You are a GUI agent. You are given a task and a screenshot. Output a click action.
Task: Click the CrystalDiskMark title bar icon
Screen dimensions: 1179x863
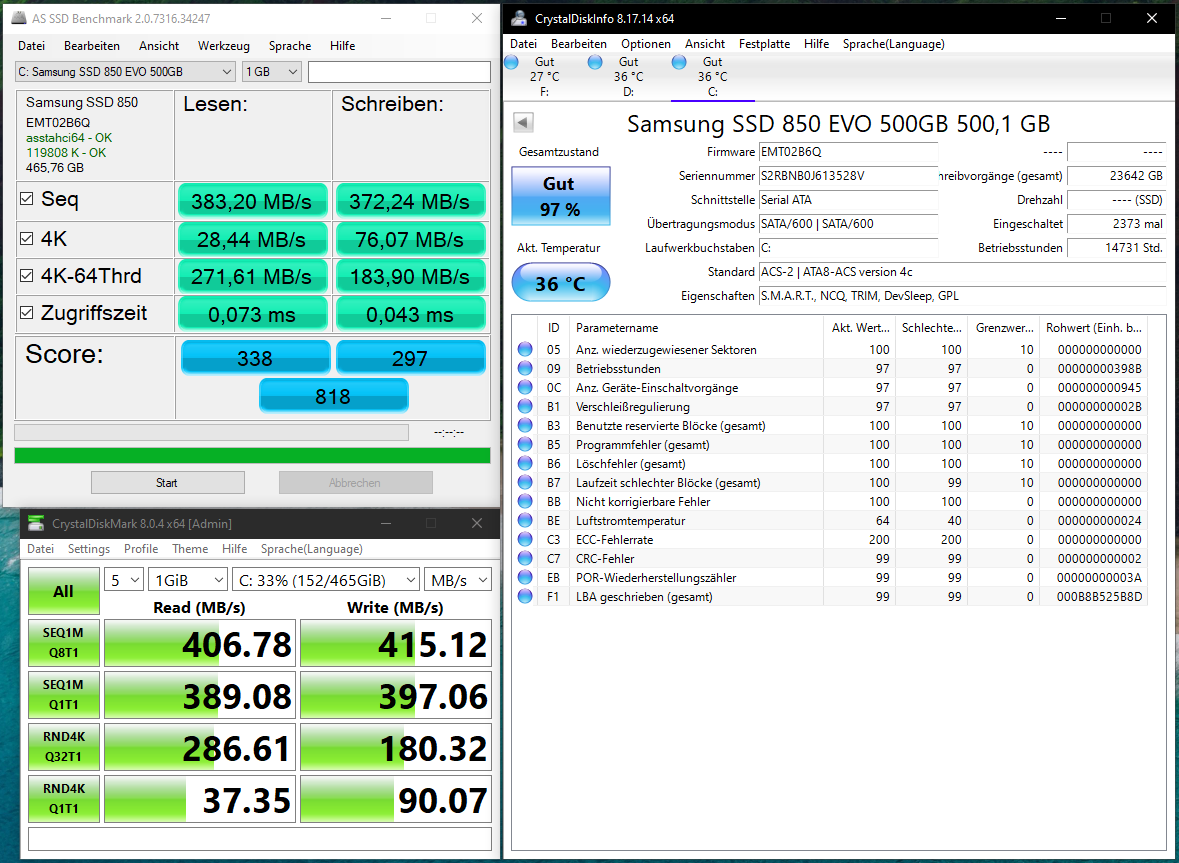(36, 523)
